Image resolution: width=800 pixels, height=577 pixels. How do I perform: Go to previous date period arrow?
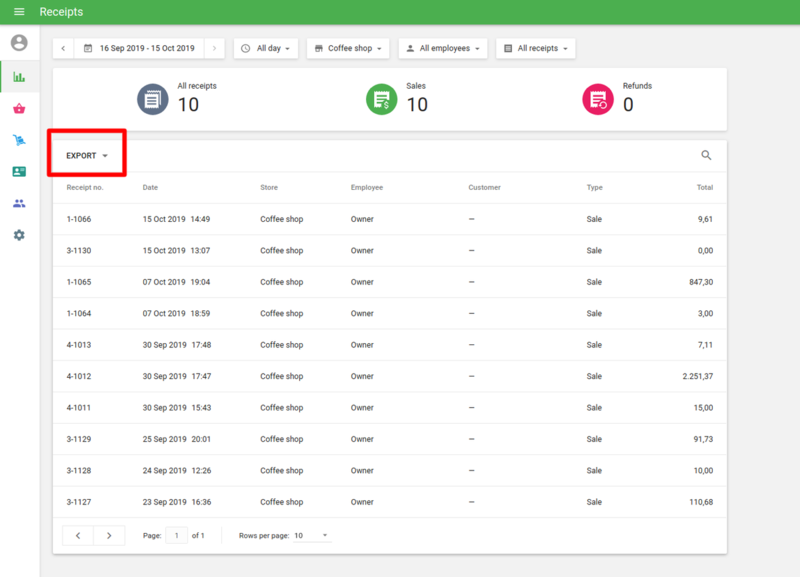pos(63,48)
